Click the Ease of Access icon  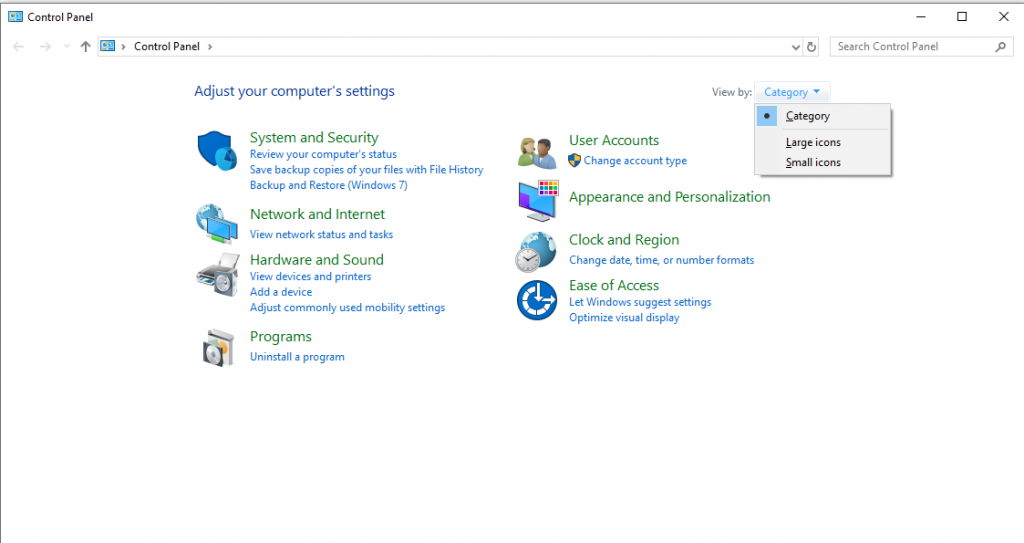(x=537, y=300)
